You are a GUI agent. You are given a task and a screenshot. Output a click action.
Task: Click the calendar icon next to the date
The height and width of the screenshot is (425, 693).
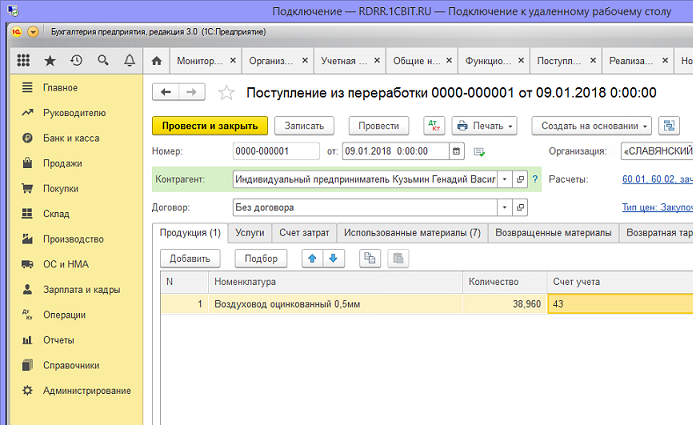(x=457, y=152)
